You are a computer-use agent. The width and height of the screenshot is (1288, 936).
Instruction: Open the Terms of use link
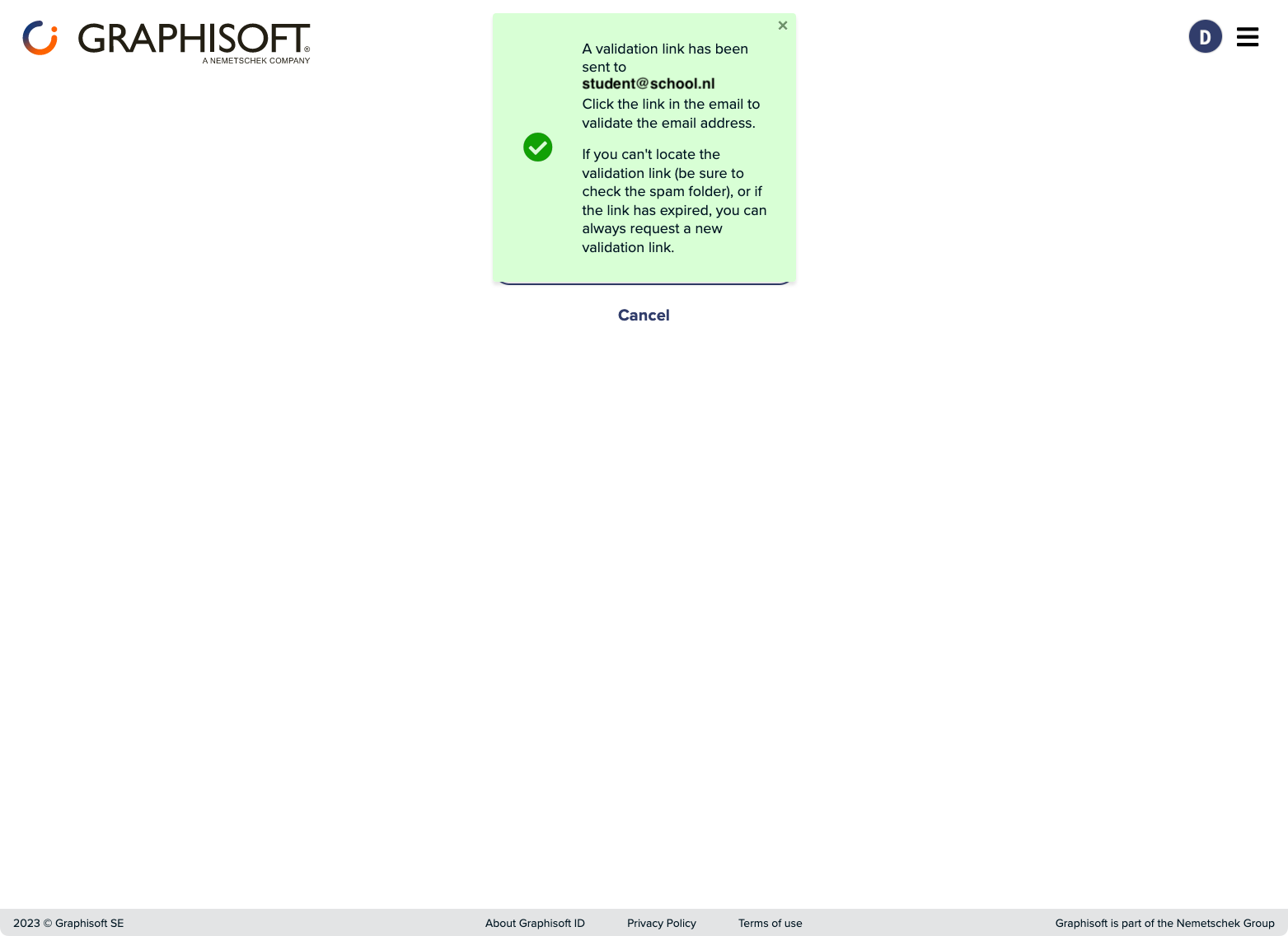[x=770, y=923]
